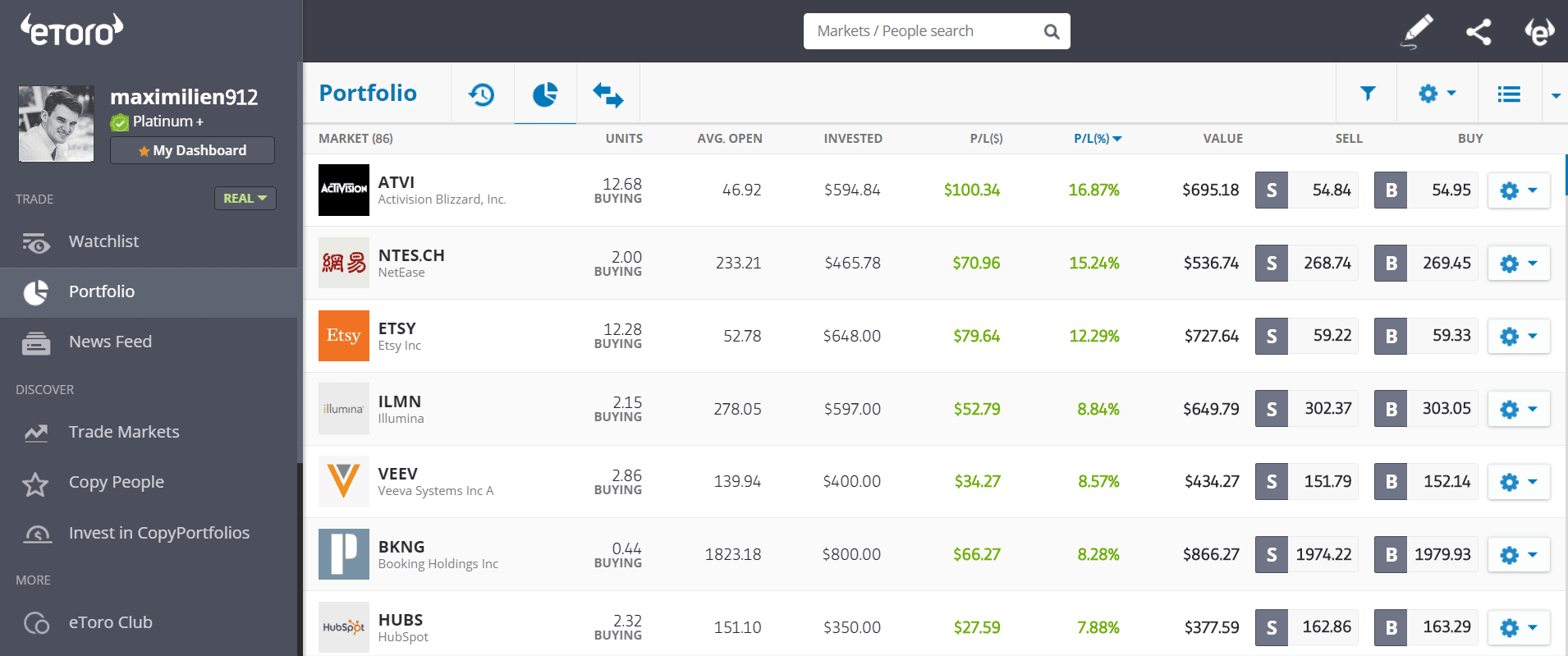Toggle the REAL account mode dropdown
Image resolution: width=1568 pixels, height=656 pixels.
point(245,198)
